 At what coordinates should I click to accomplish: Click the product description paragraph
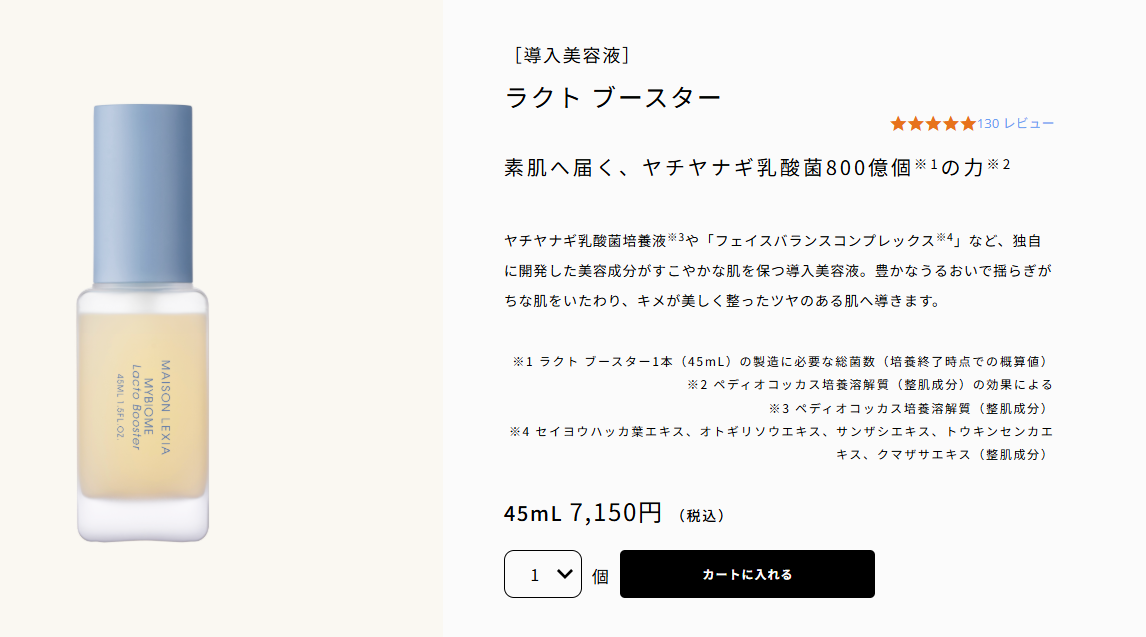(779, 271)
